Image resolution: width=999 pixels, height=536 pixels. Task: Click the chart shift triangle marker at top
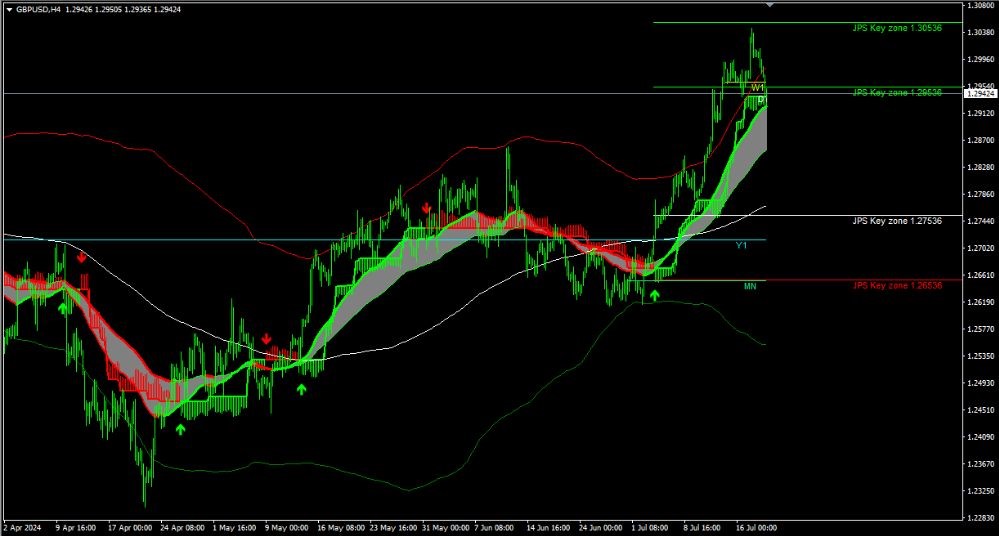tap(770, 4)
